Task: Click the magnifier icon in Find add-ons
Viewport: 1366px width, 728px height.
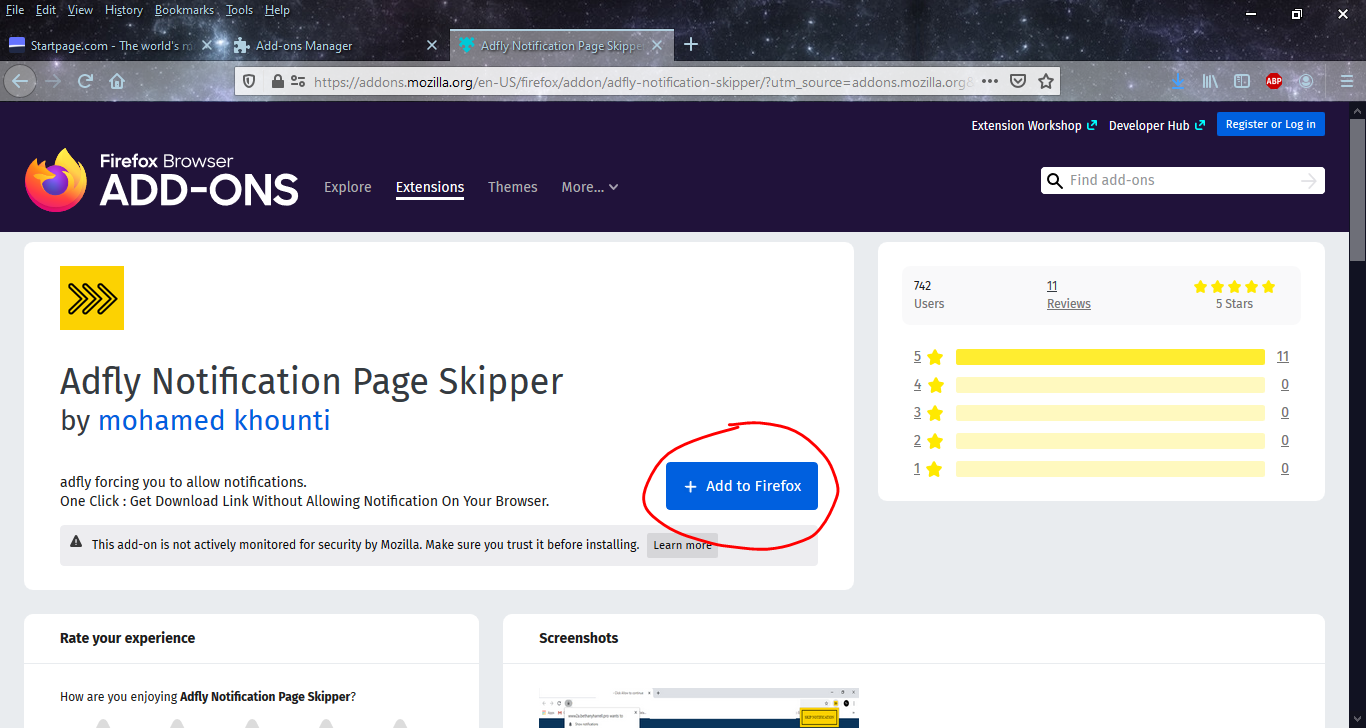Action: click(1054, 181)
